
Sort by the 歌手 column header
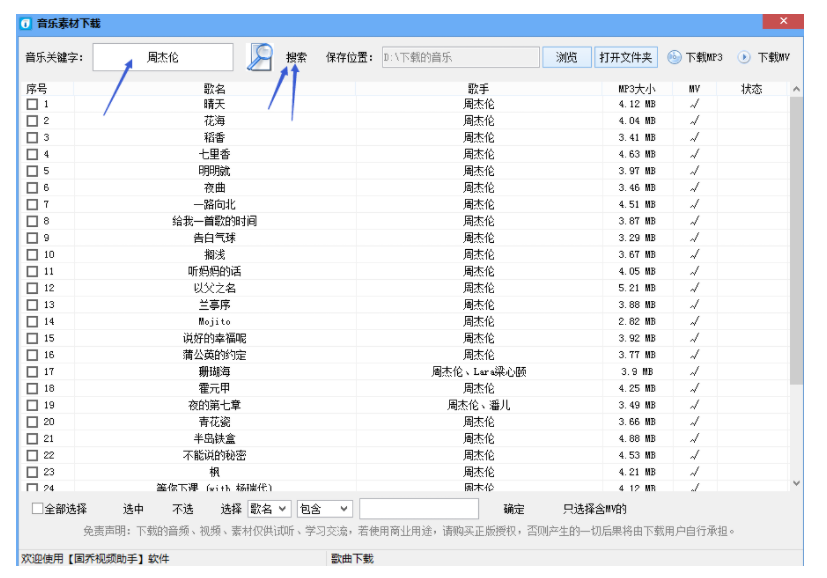click(x=478, y=89)
